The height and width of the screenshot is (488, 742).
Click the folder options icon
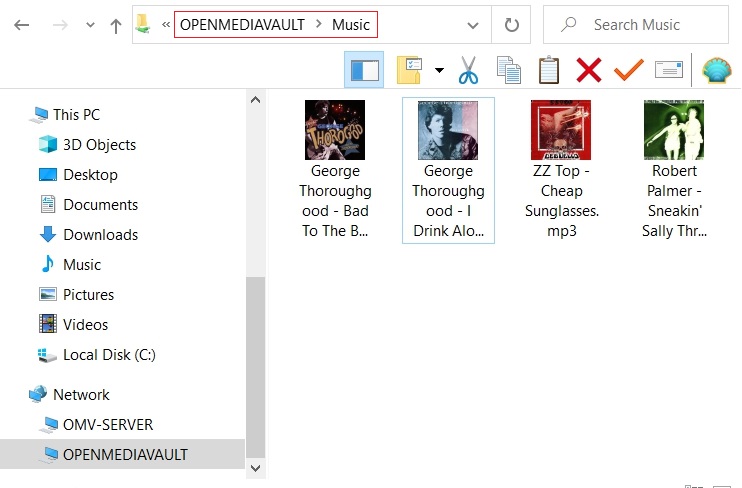tap(410, 70)
